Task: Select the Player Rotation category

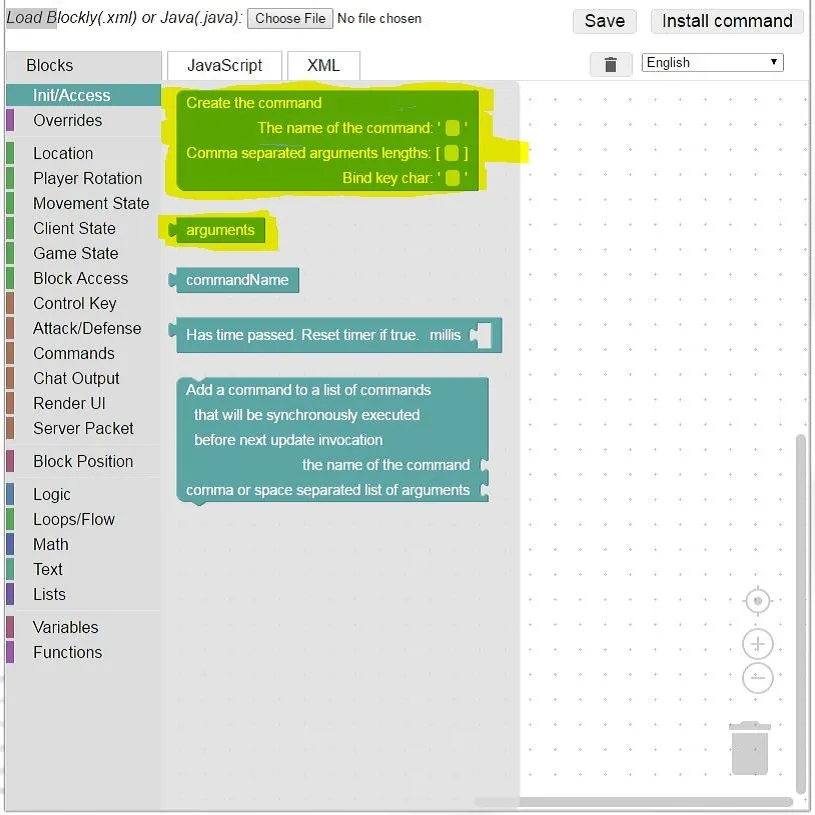Action: click(x=87, y=178)
